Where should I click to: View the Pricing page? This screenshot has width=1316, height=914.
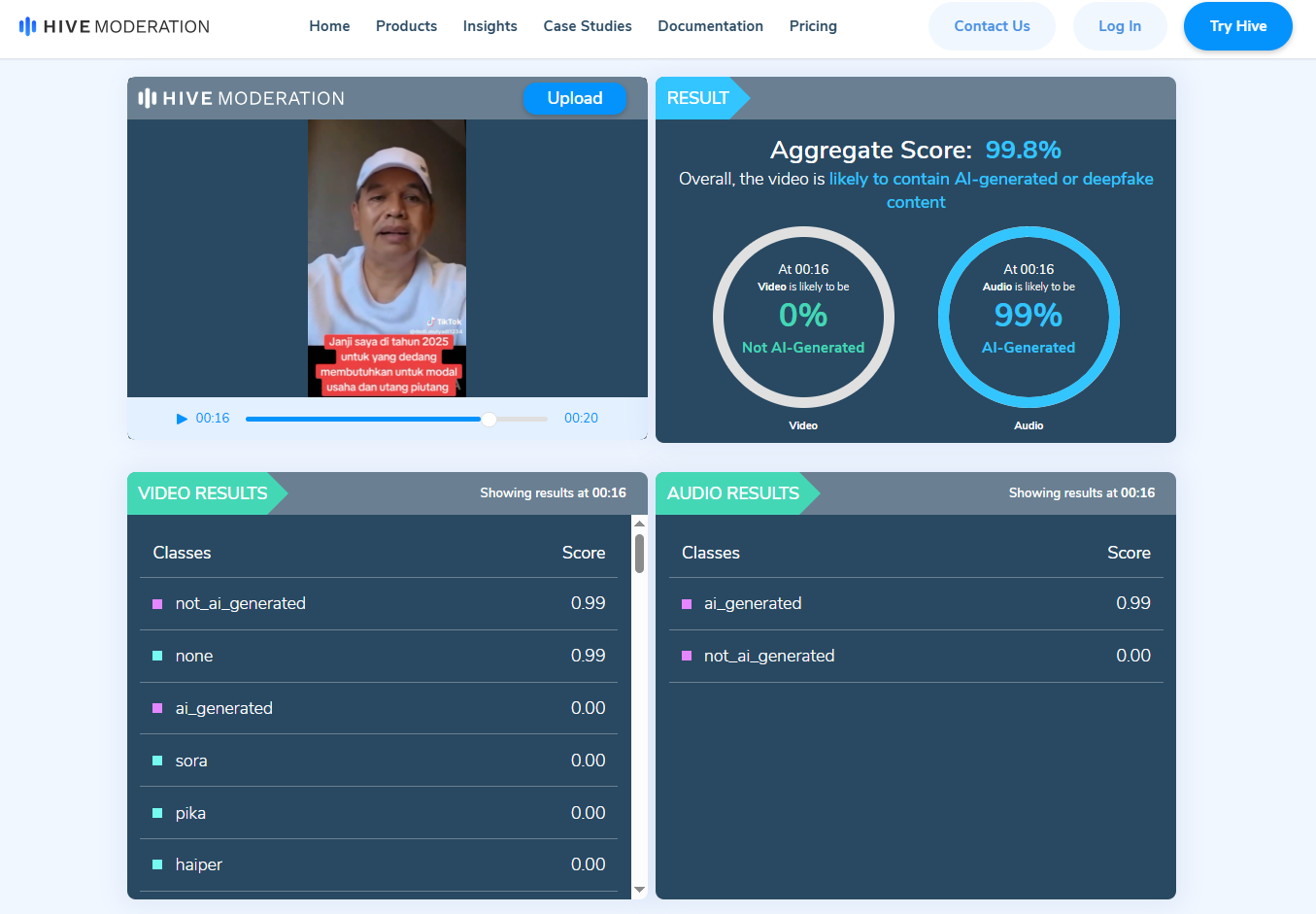(813, 26)
